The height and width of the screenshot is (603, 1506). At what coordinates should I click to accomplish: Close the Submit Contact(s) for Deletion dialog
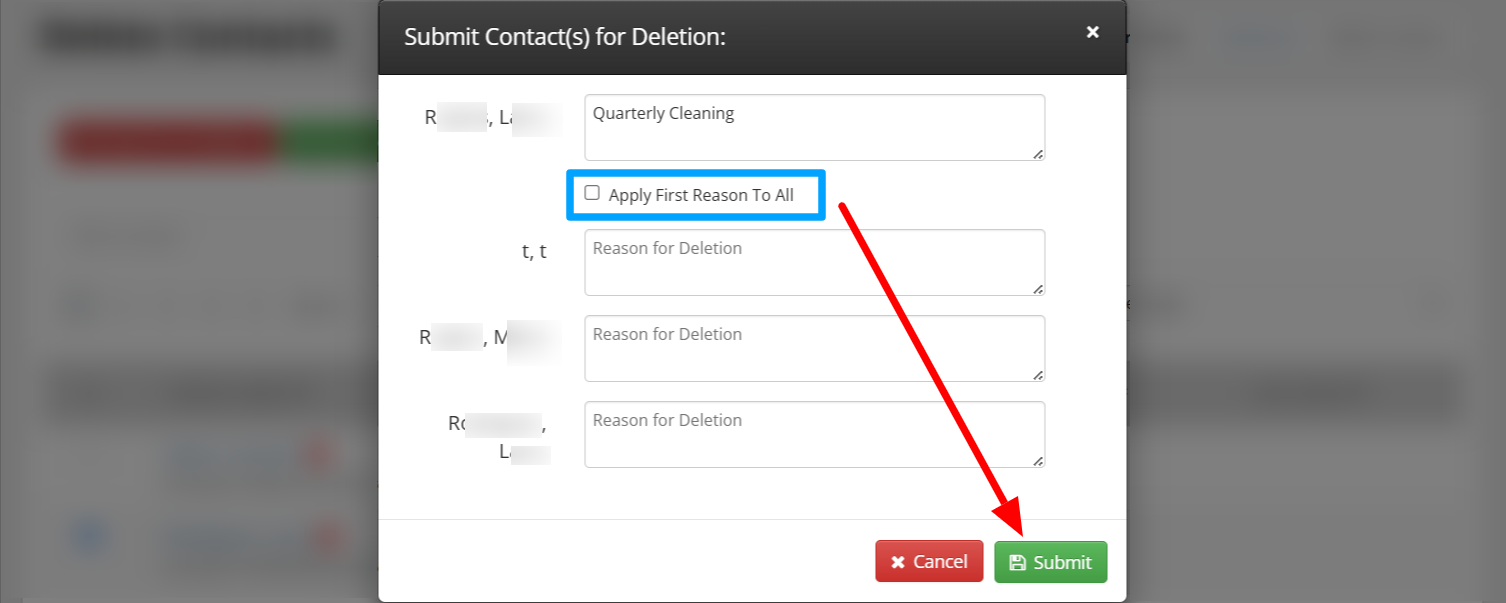(x=1093, y=32)
